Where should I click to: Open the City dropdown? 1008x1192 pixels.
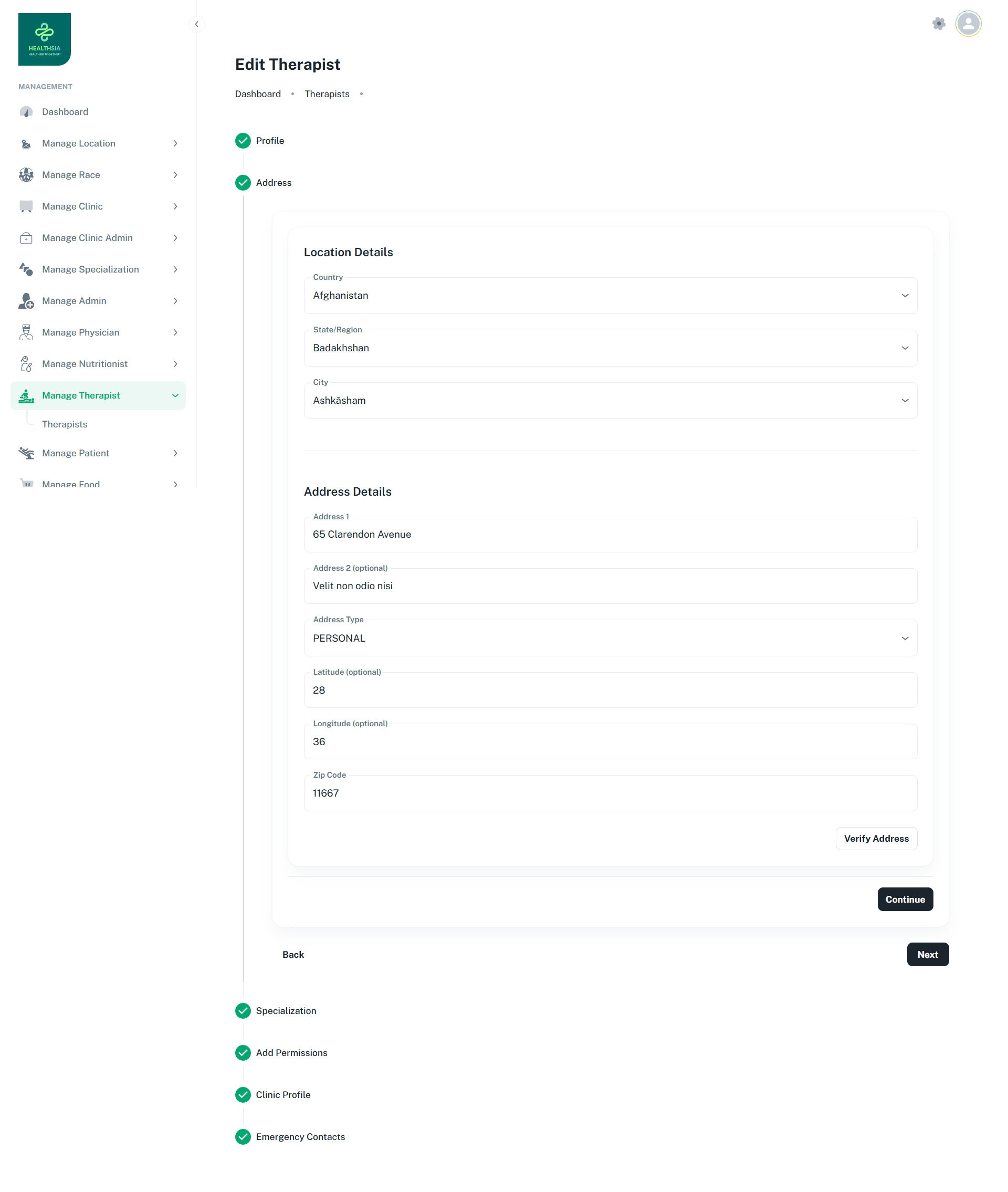[x=610, y=401]
